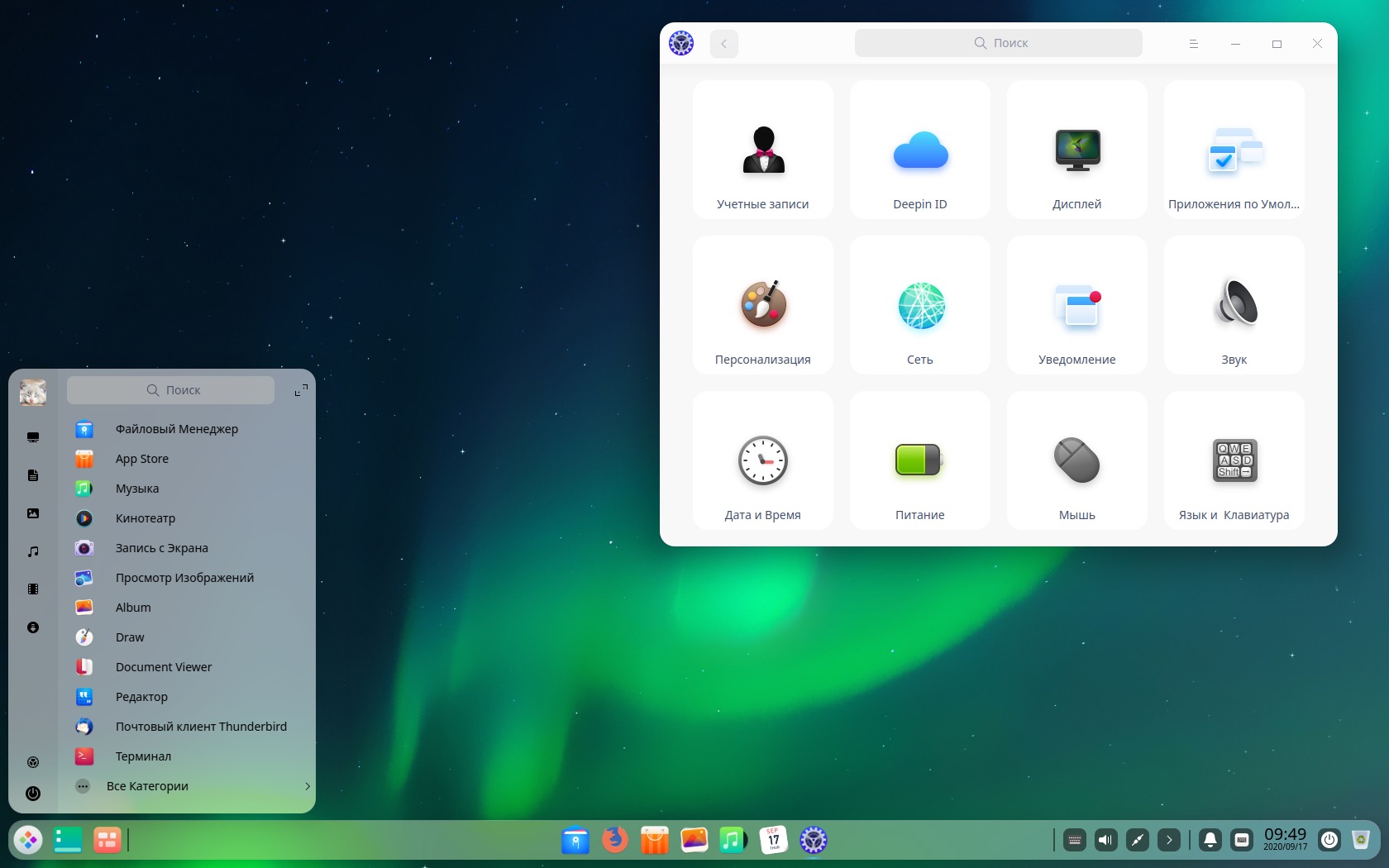Image resolution: width=1389 pixels, height=868 pixels.
Task: Click the launcher button in dock
Action: click(28, 840)
